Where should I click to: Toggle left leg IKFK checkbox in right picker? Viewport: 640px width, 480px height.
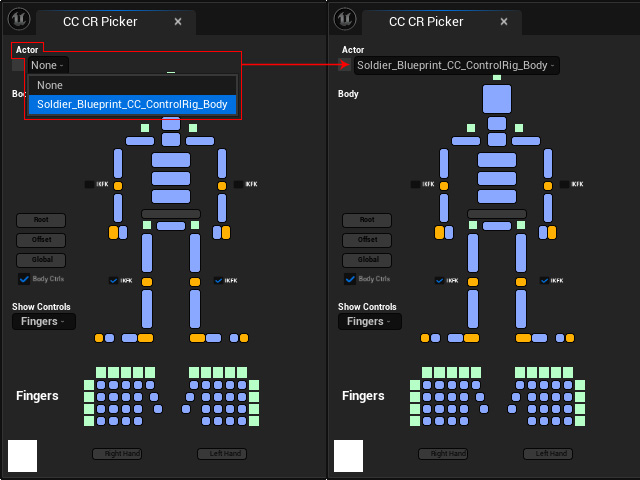tap(544, 280)
